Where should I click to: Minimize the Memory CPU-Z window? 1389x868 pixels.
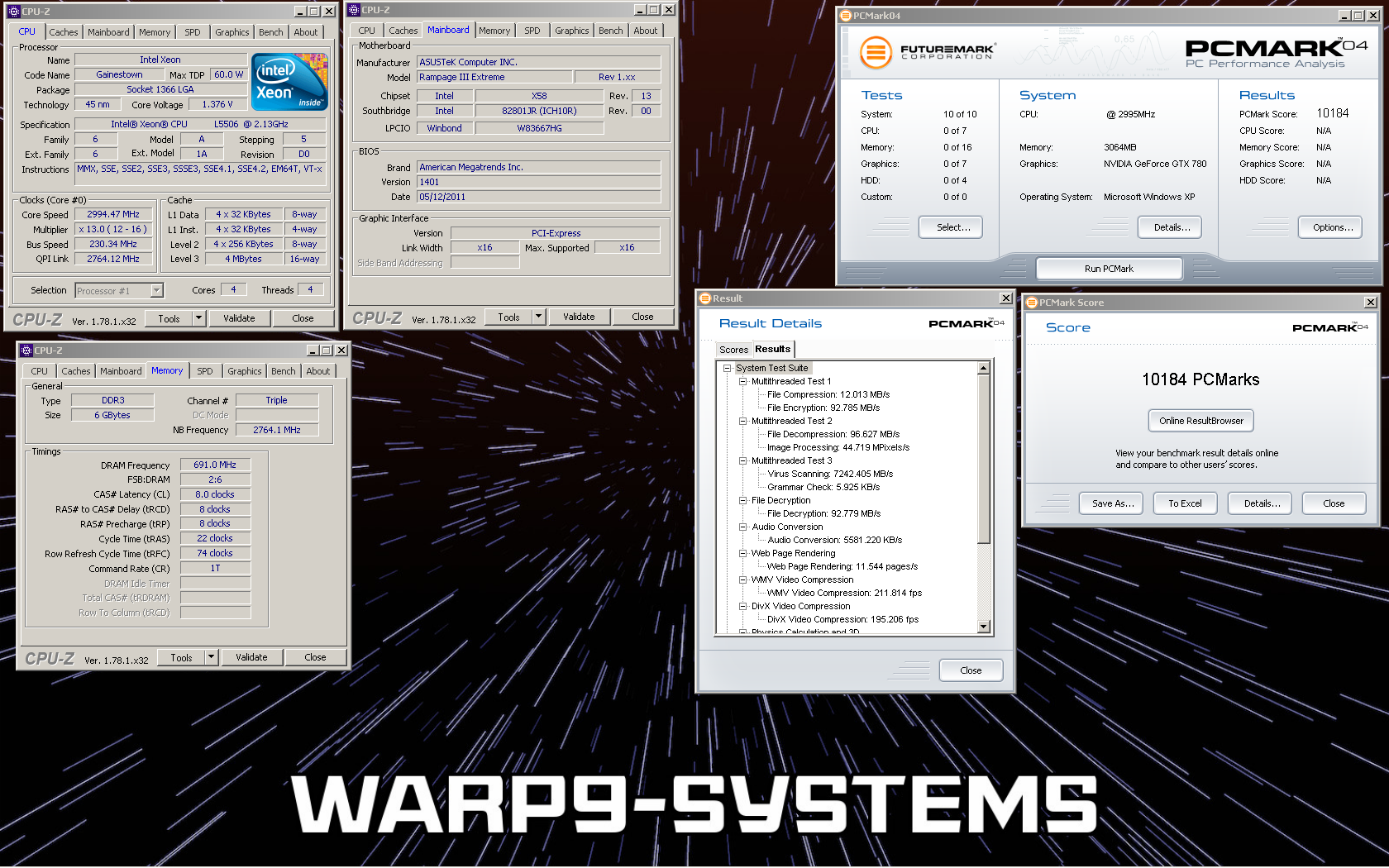(x=313, y=351)
